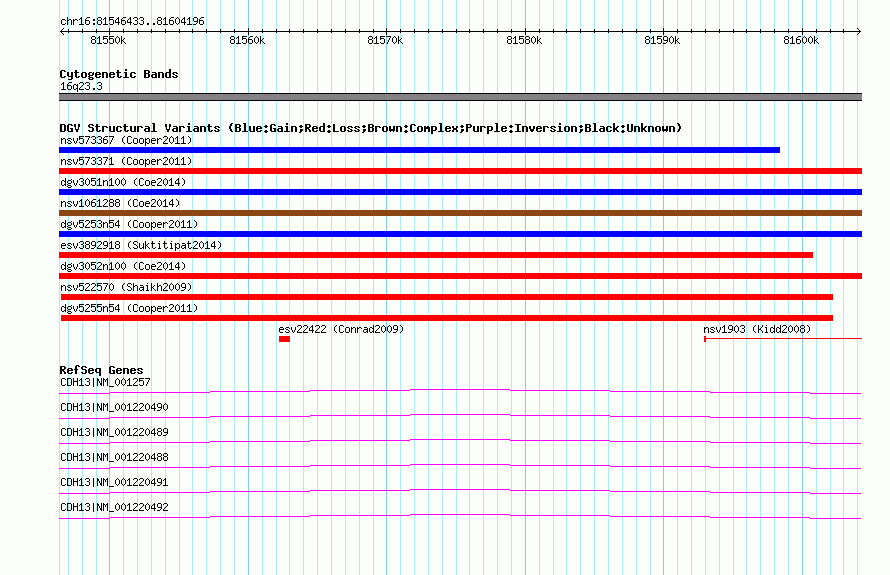
Task: Click the 16q23.3 band label
Action: point(81,86)
